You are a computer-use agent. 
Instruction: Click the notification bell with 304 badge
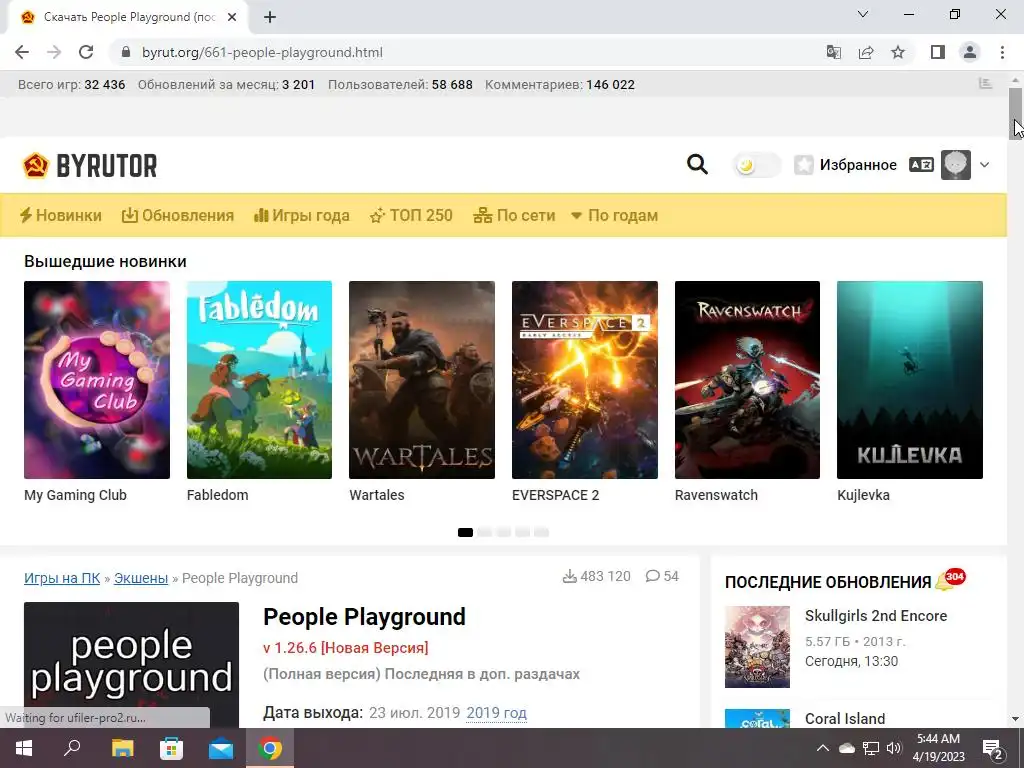(950, 579)
